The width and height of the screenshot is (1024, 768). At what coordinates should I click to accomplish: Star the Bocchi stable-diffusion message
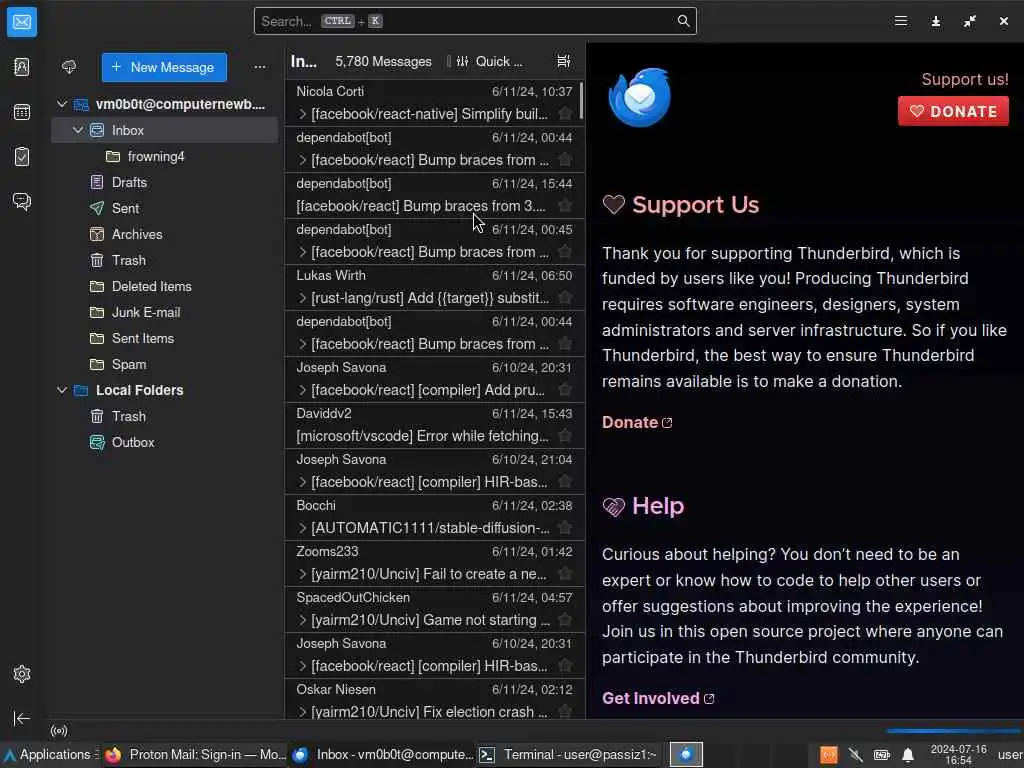click(x=565, y=528)
